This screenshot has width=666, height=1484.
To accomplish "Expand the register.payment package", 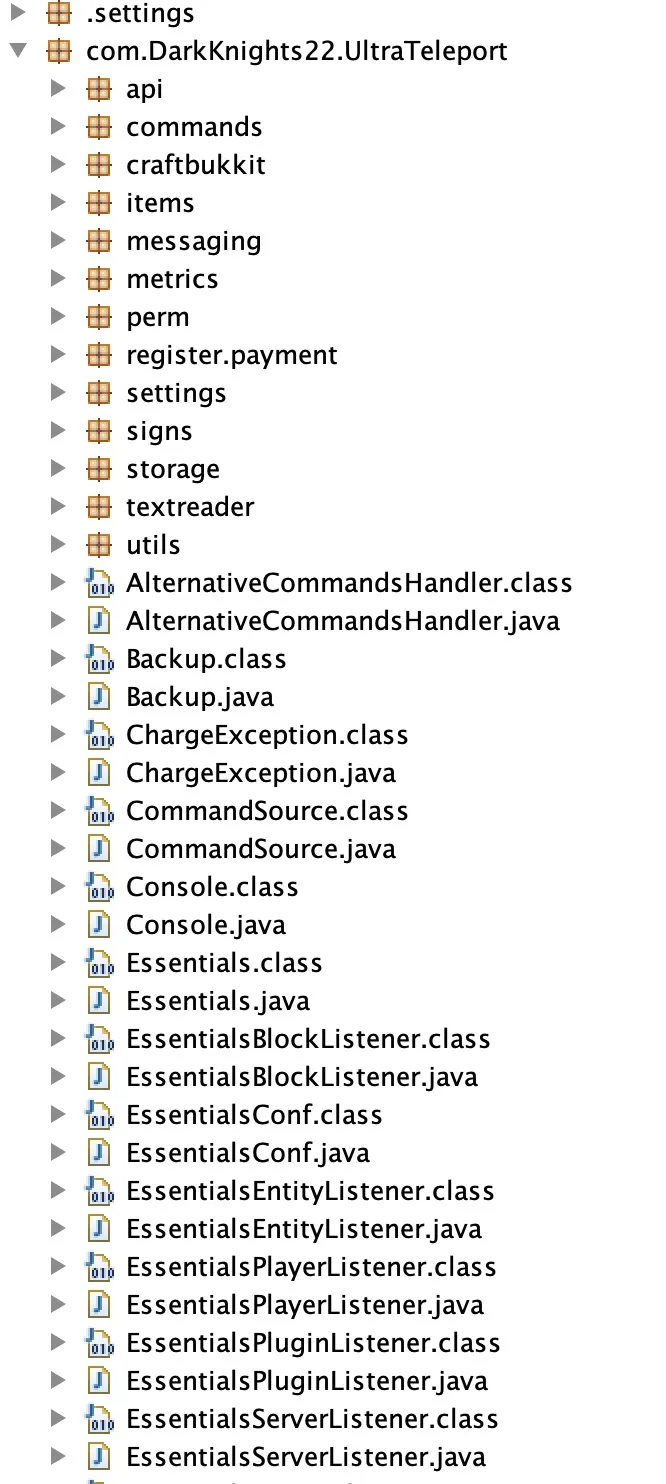I will tap(58, 355).
